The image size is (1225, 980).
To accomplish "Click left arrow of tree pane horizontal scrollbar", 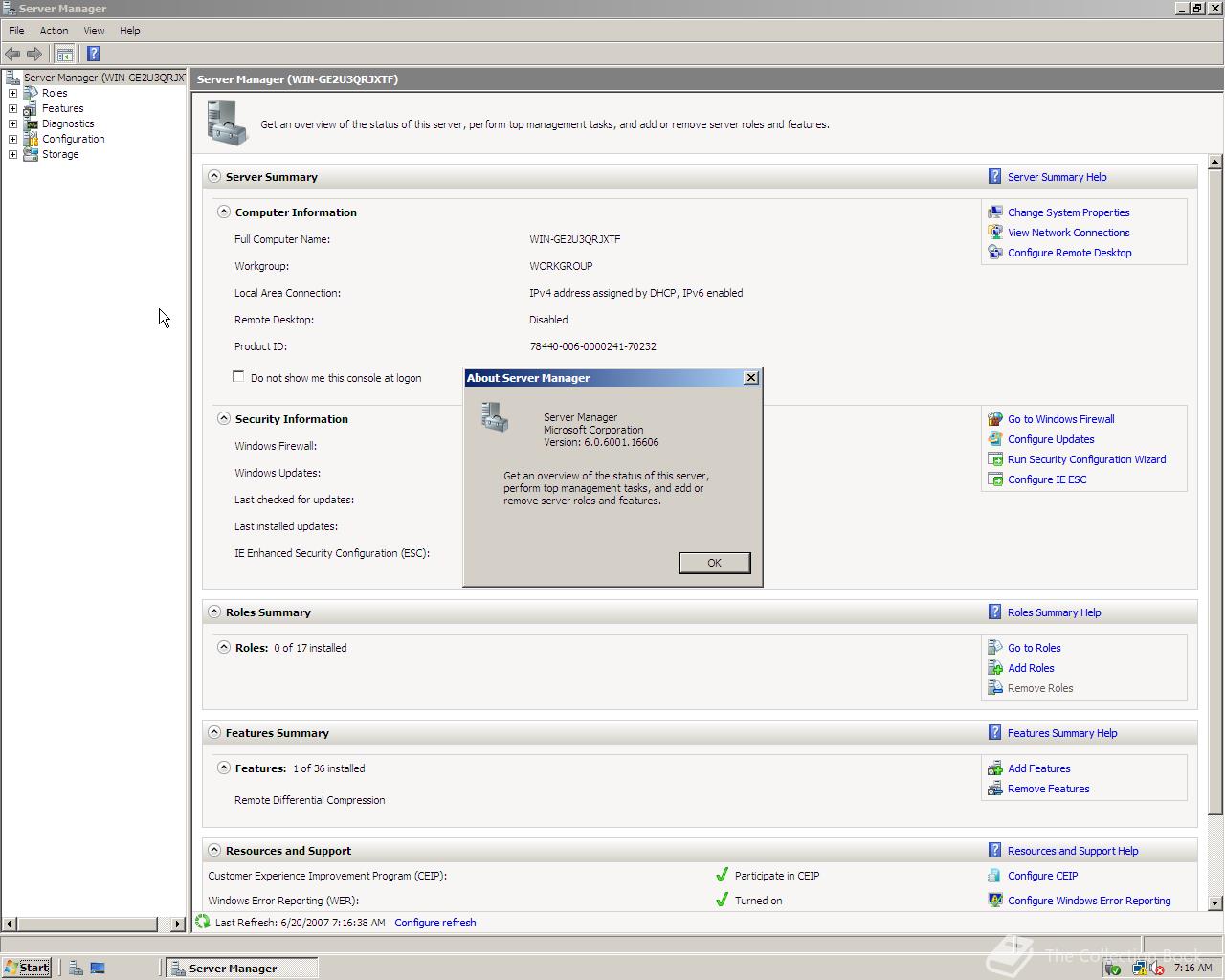I will [x=10, y=924].
